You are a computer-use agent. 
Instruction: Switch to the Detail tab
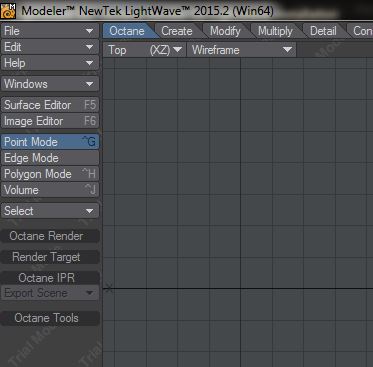point(324,31)
